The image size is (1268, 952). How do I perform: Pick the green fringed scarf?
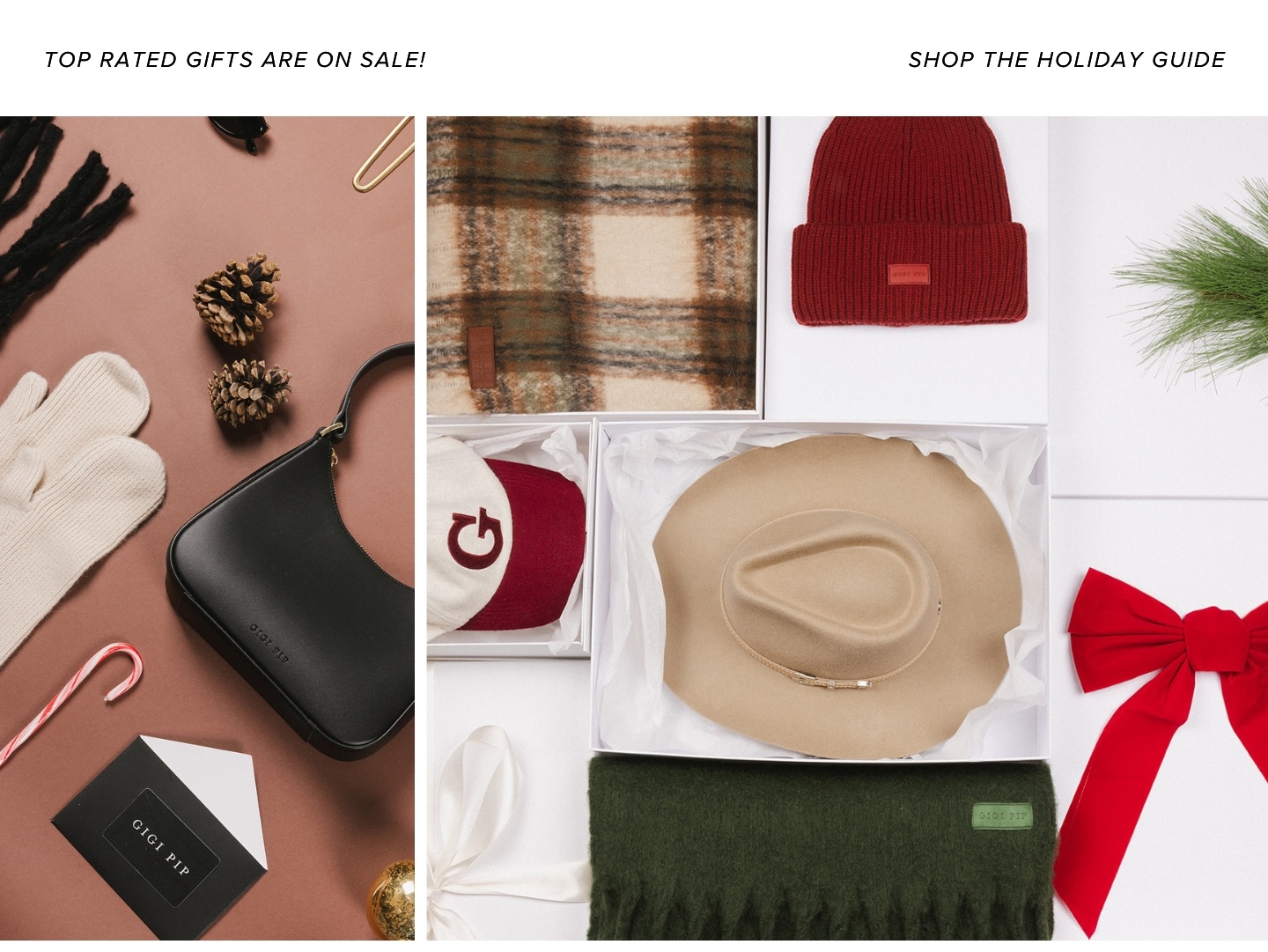(x=821, y=850)
